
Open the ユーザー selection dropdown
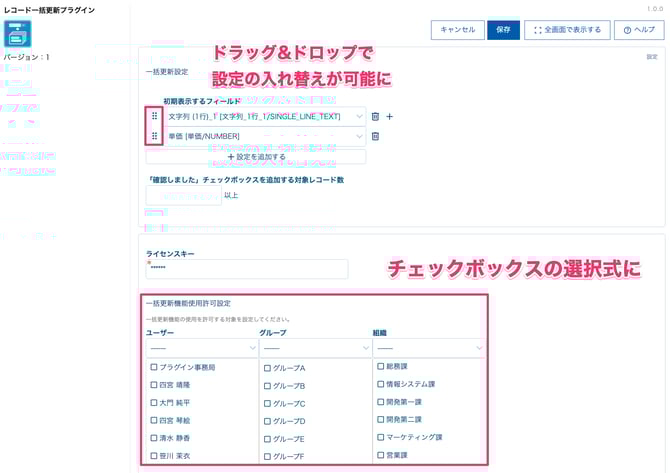pos(201,348)
